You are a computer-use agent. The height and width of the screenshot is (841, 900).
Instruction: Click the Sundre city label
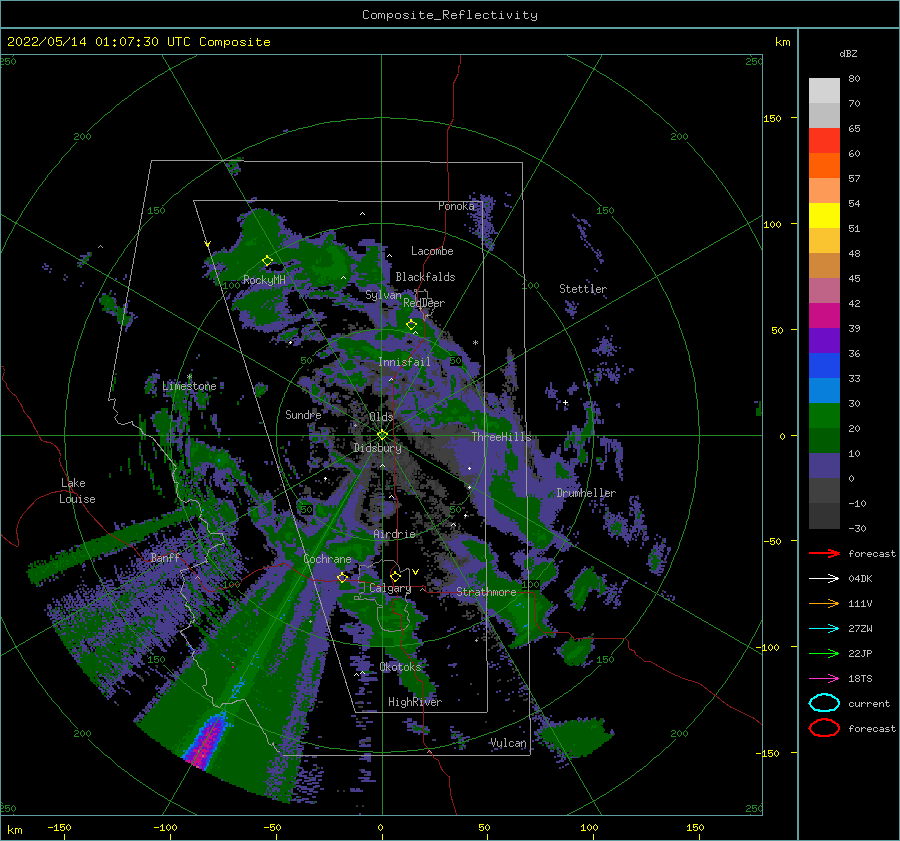click(303, 414)
